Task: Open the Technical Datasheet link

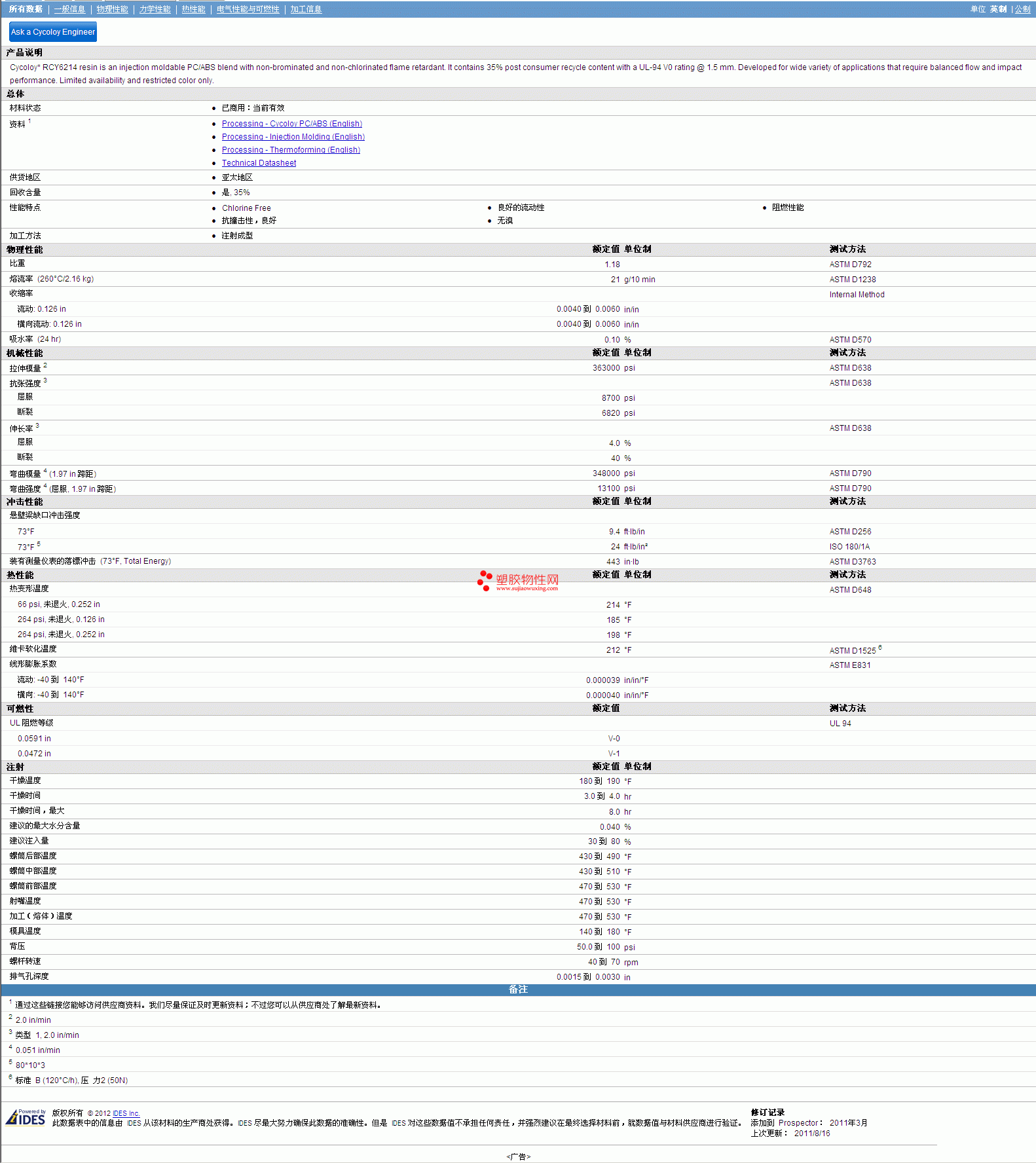Action: (x=259, y=162)
